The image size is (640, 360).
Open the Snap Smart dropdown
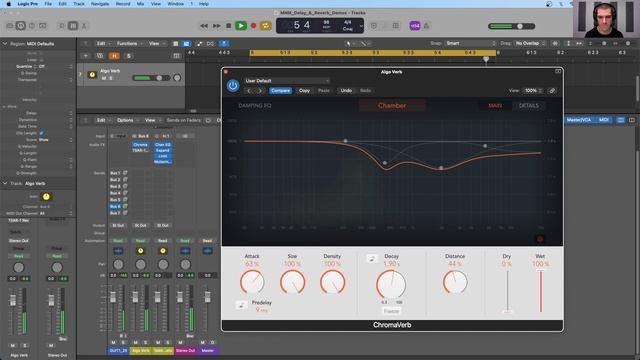click(x=471, y=43)
